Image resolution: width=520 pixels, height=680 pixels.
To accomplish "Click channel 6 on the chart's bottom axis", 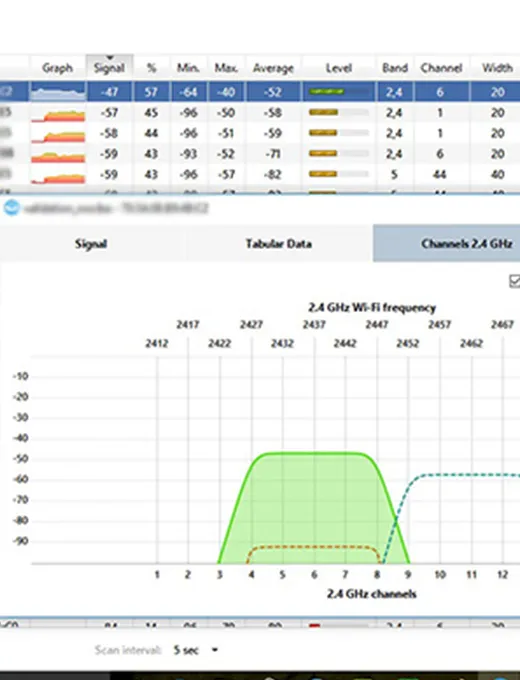I will tap(314, 575).
